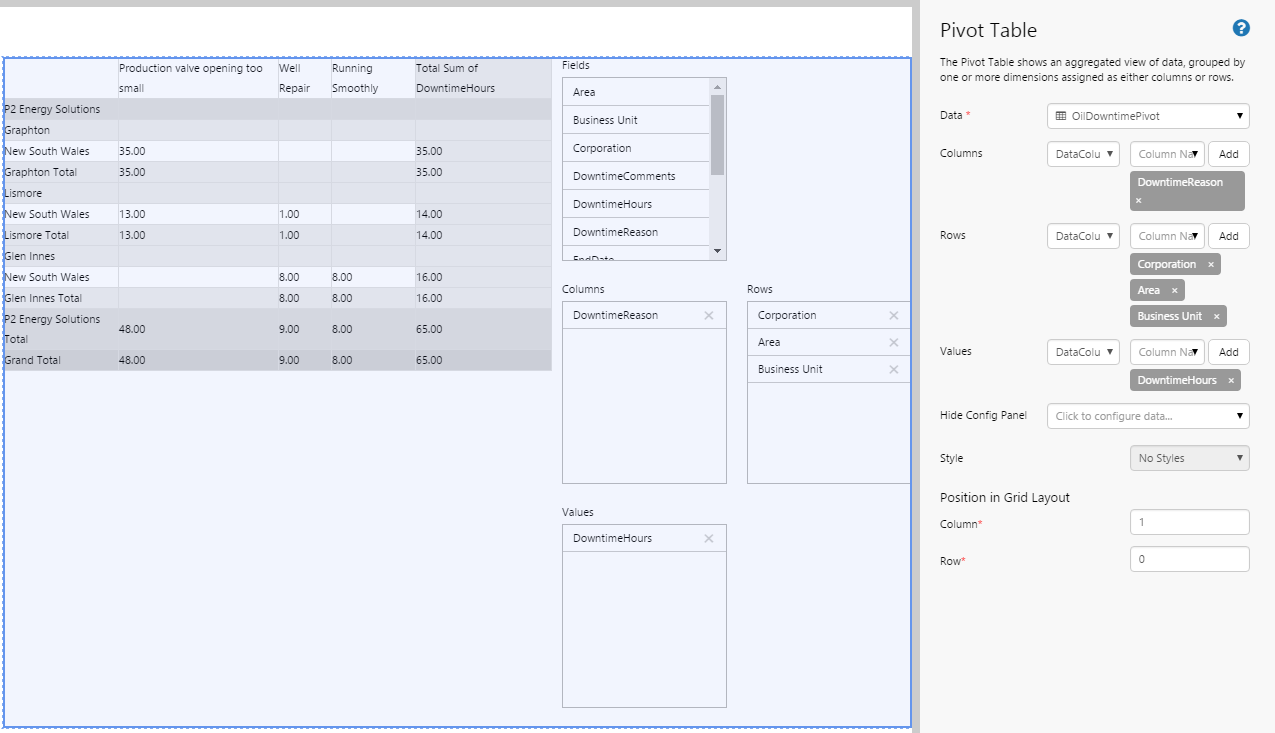Select Business Unit field in Fields list
Image resolution: width=1275 pixels, height=733 pixels.
point(605,120)
